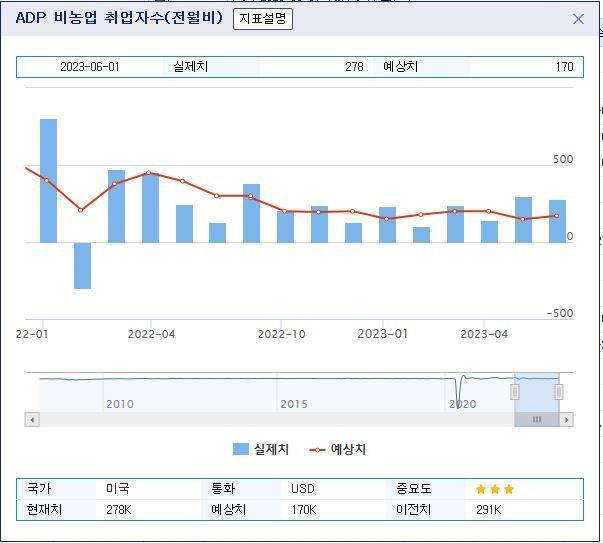Image resolution: width=603 pixels, height=543 pixels.
Task: Click the popup title ADP 비농업 취업자수(전월비)
Action: coord(119,18)
